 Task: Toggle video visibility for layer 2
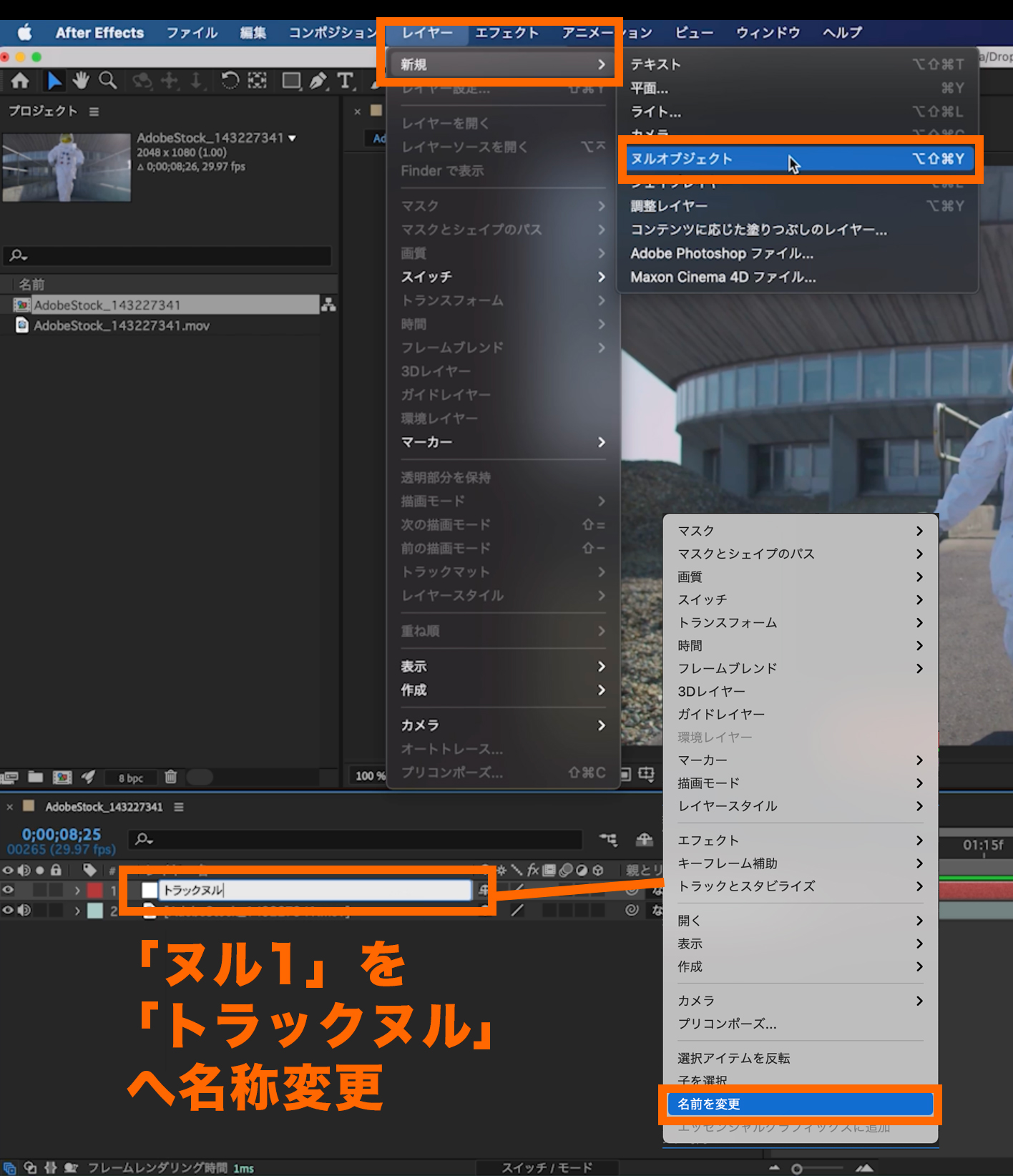tap(8, 911)
